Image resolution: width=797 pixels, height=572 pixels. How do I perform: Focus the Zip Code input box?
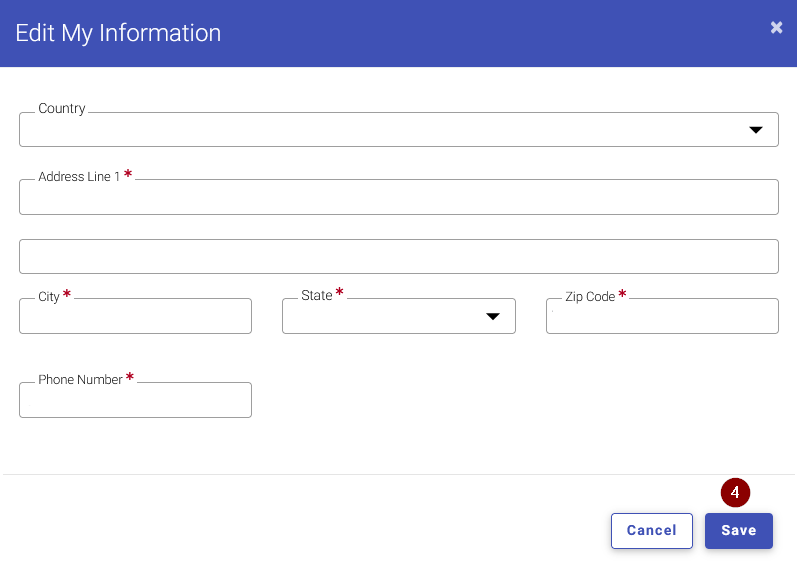point(662,316)
